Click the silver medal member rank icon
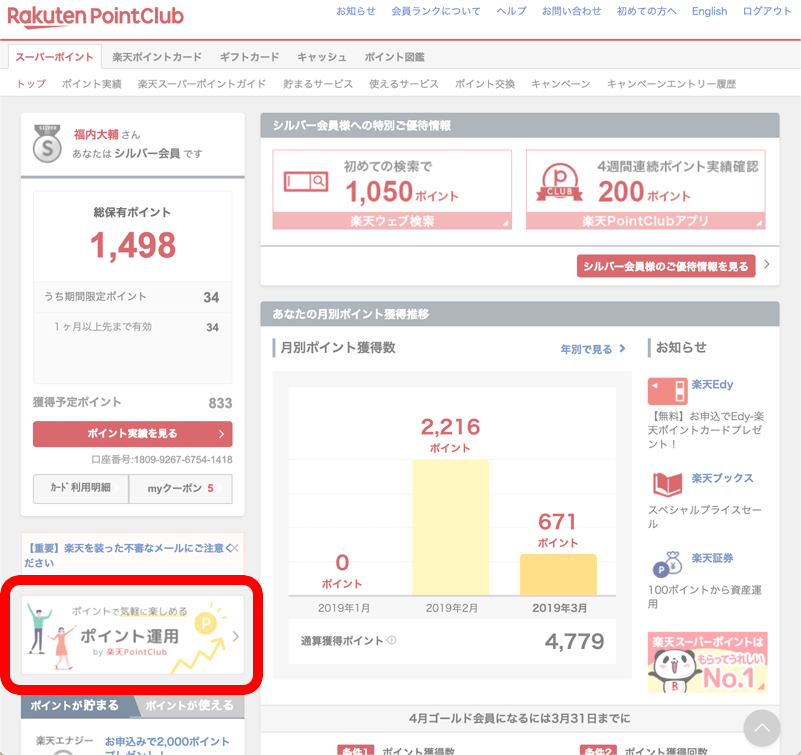Screen dimensions: 801x755 (47, 144)
